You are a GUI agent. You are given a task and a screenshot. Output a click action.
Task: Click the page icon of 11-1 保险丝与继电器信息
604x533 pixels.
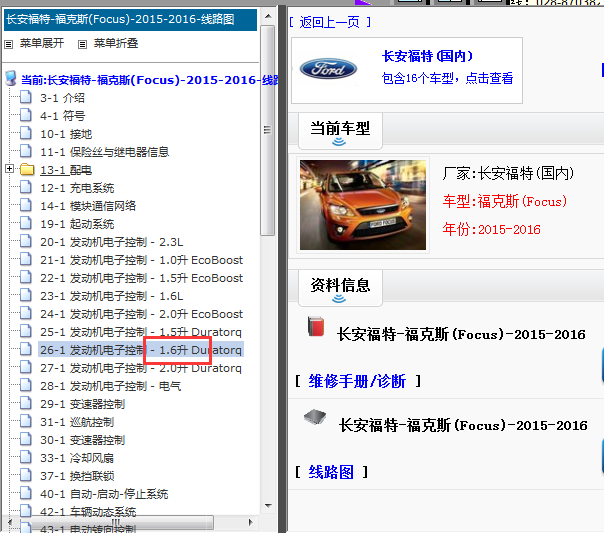point(26,151)
